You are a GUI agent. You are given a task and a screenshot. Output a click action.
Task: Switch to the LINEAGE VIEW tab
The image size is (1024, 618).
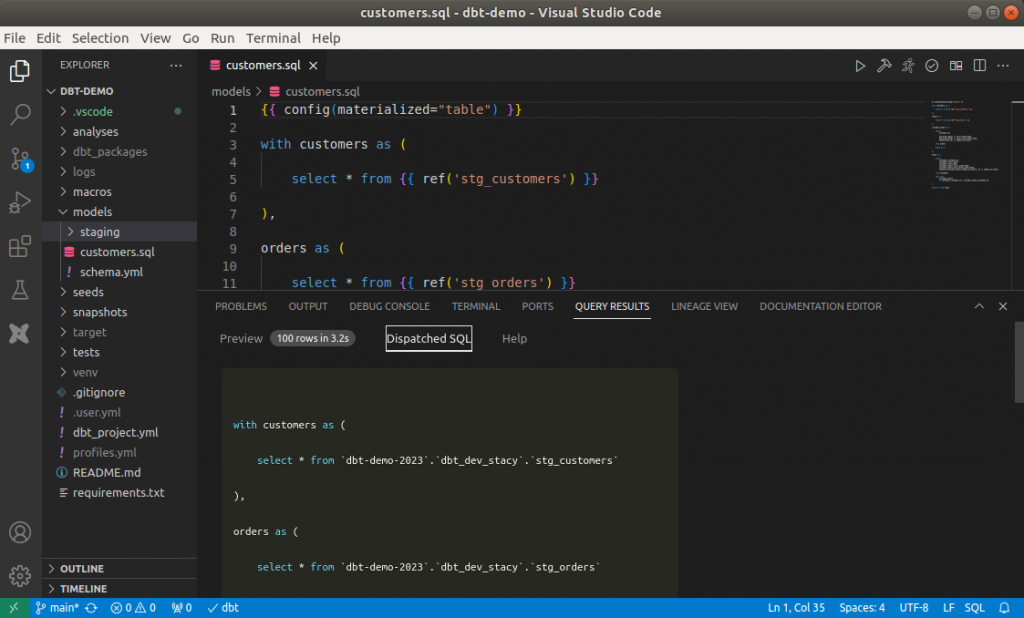click(x=704, y=306)
